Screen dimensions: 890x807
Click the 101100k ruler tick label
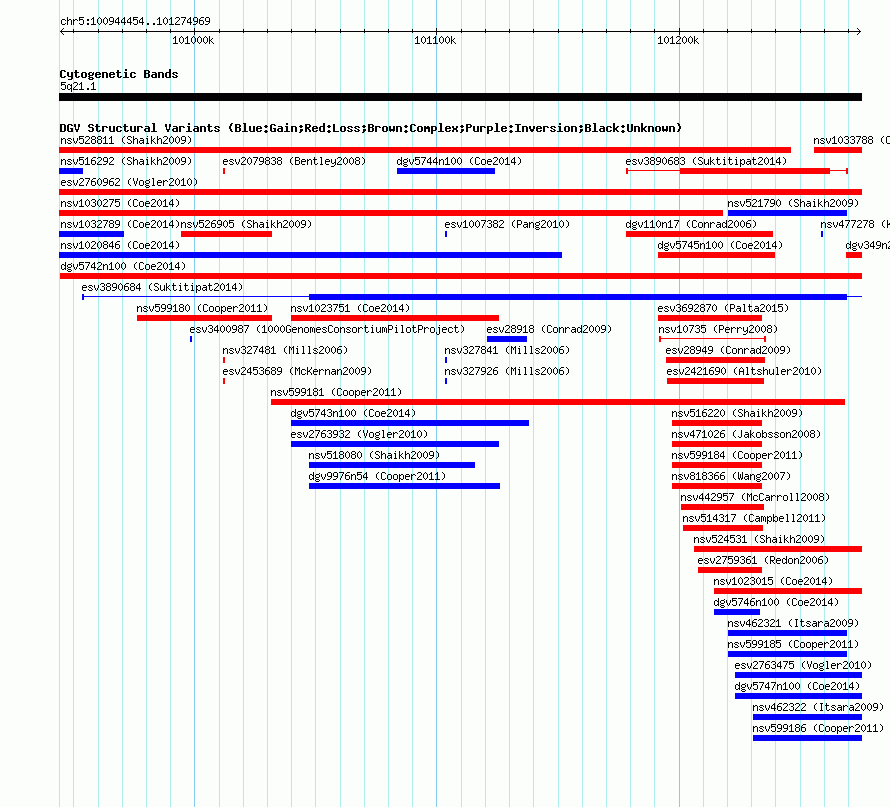pos(435,40)
